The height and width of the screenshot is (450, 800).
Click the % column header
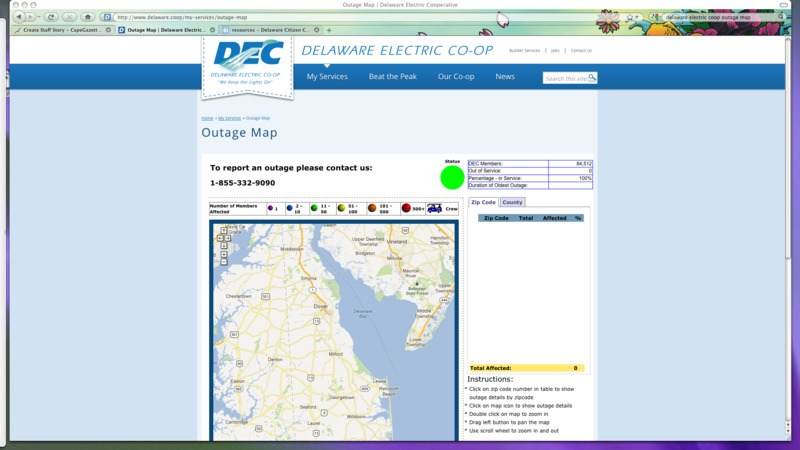tap(578, 218)
